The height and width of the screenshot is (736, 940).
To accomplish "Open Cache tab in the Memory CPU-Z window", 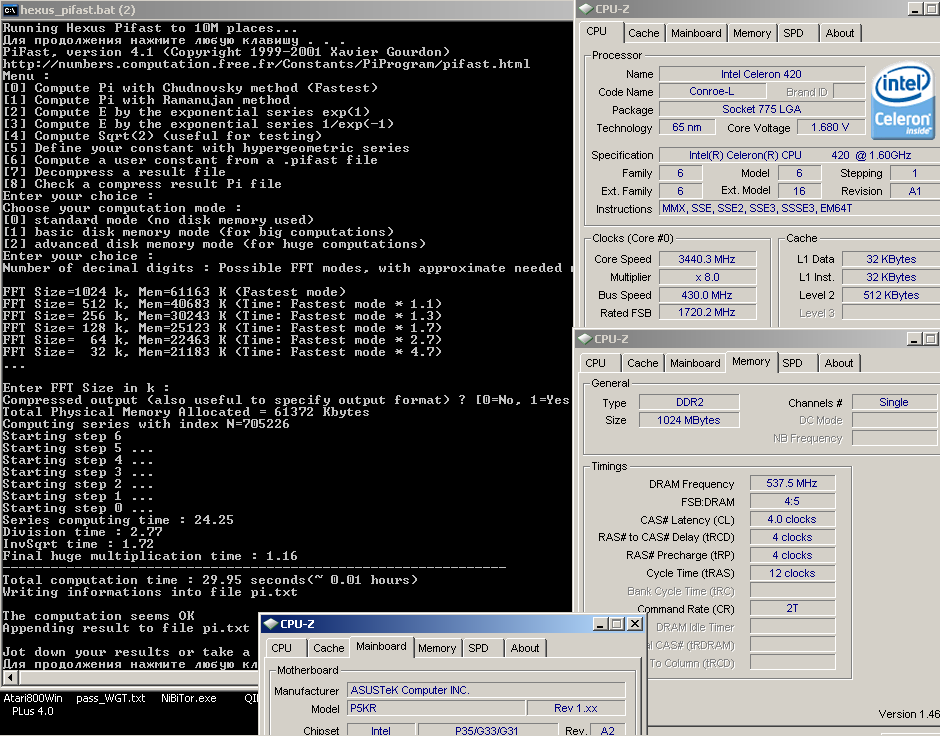I will [642, 363].
